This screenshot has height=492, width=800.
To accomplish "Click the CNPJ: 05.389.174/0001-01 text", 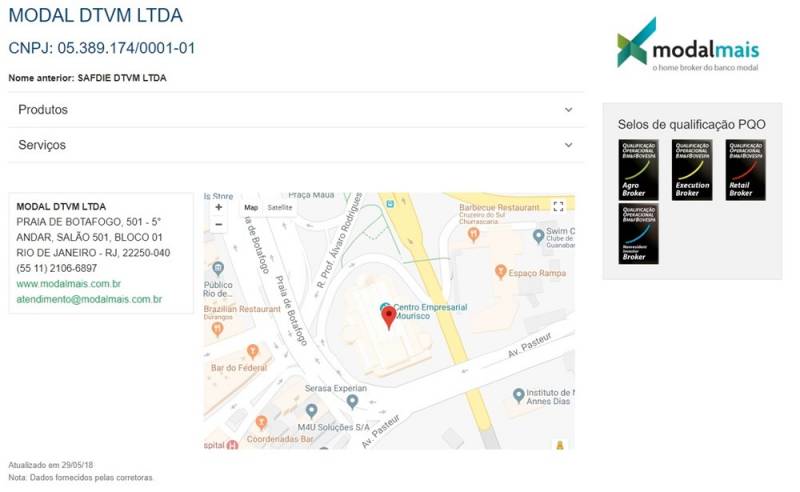I will click(x=102, y=48).
